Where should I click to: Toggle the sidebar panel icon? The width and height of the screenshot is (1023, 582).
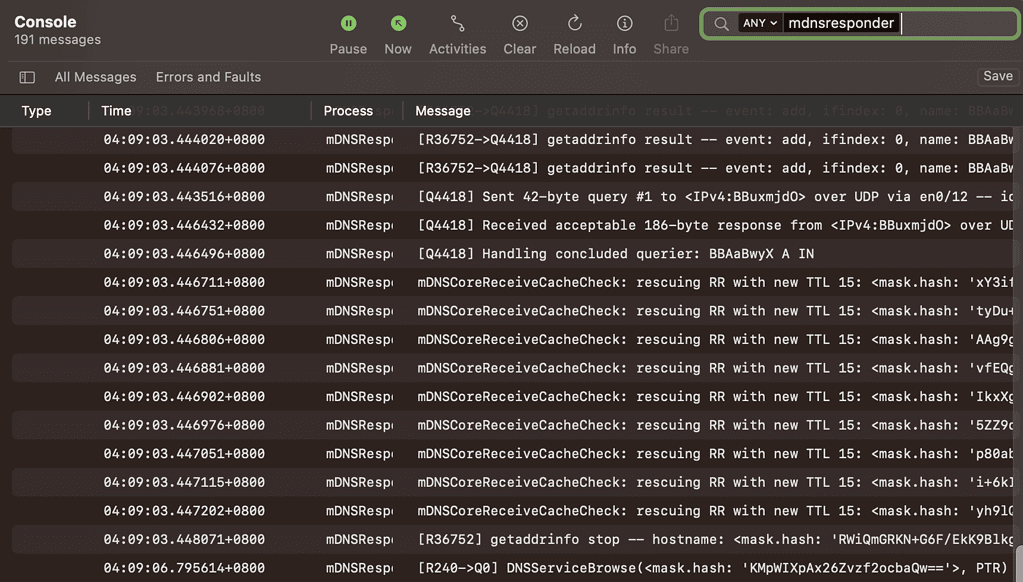coord(27,77)
